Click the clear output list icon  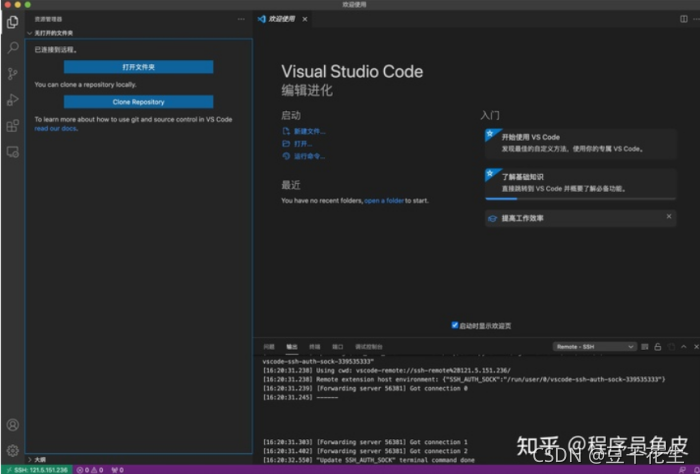coord(645,347)
